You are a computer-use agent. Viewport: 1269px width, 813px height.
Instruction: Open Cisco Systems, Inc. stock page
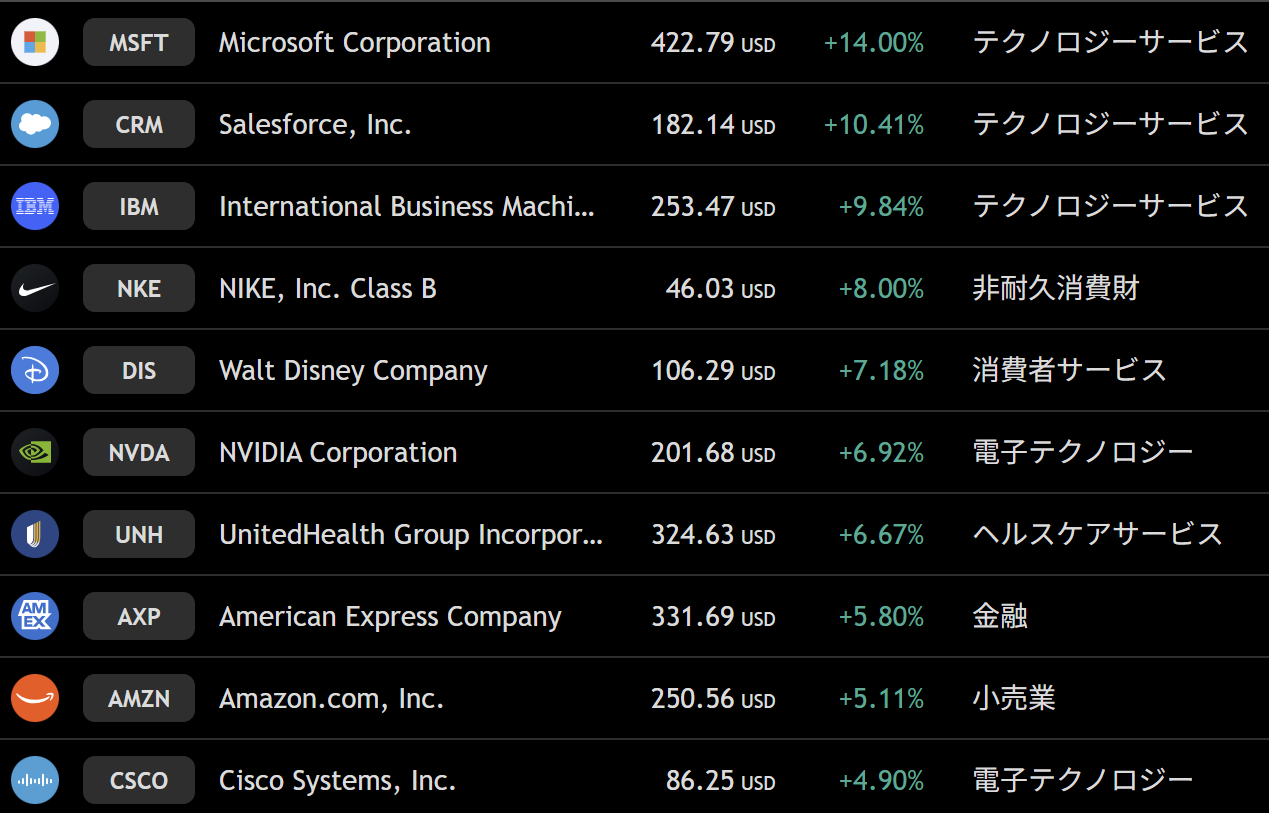point(338,781)
